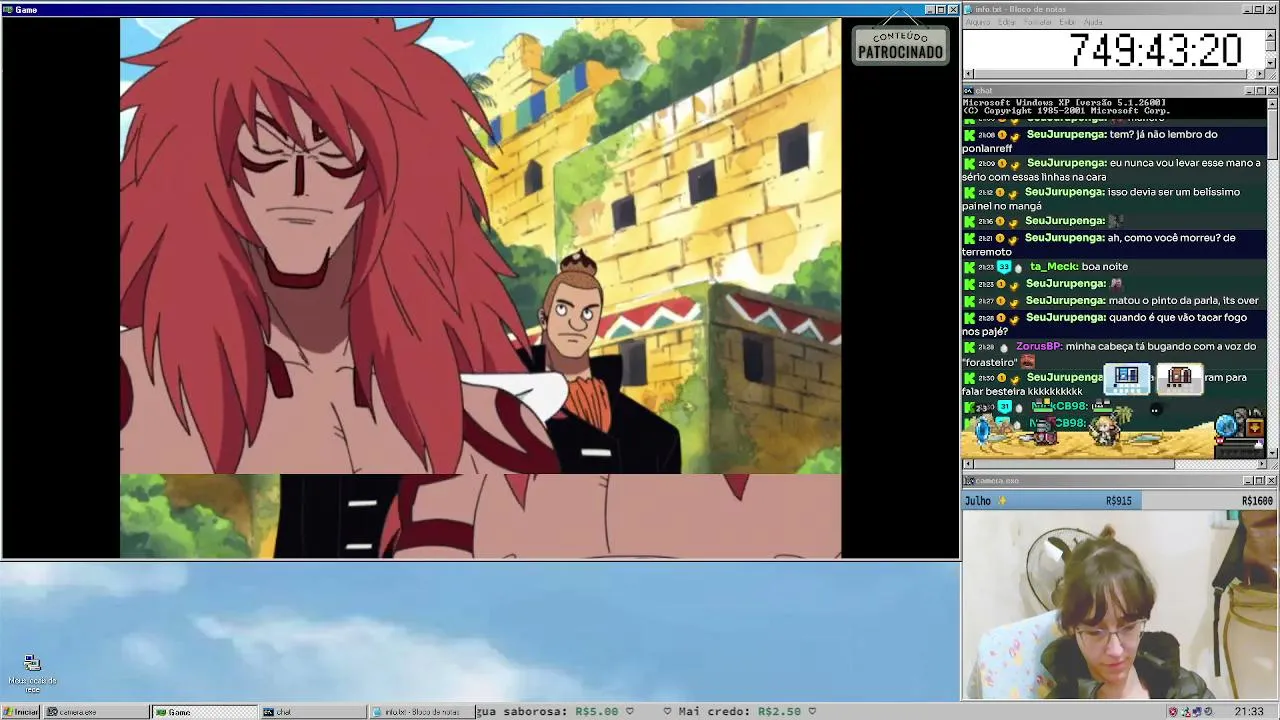Click the blonde character sprite in the pixel game
The height and width of the screenshot is (720, 1280).
pyautogui.click(x=1105, y=429)
